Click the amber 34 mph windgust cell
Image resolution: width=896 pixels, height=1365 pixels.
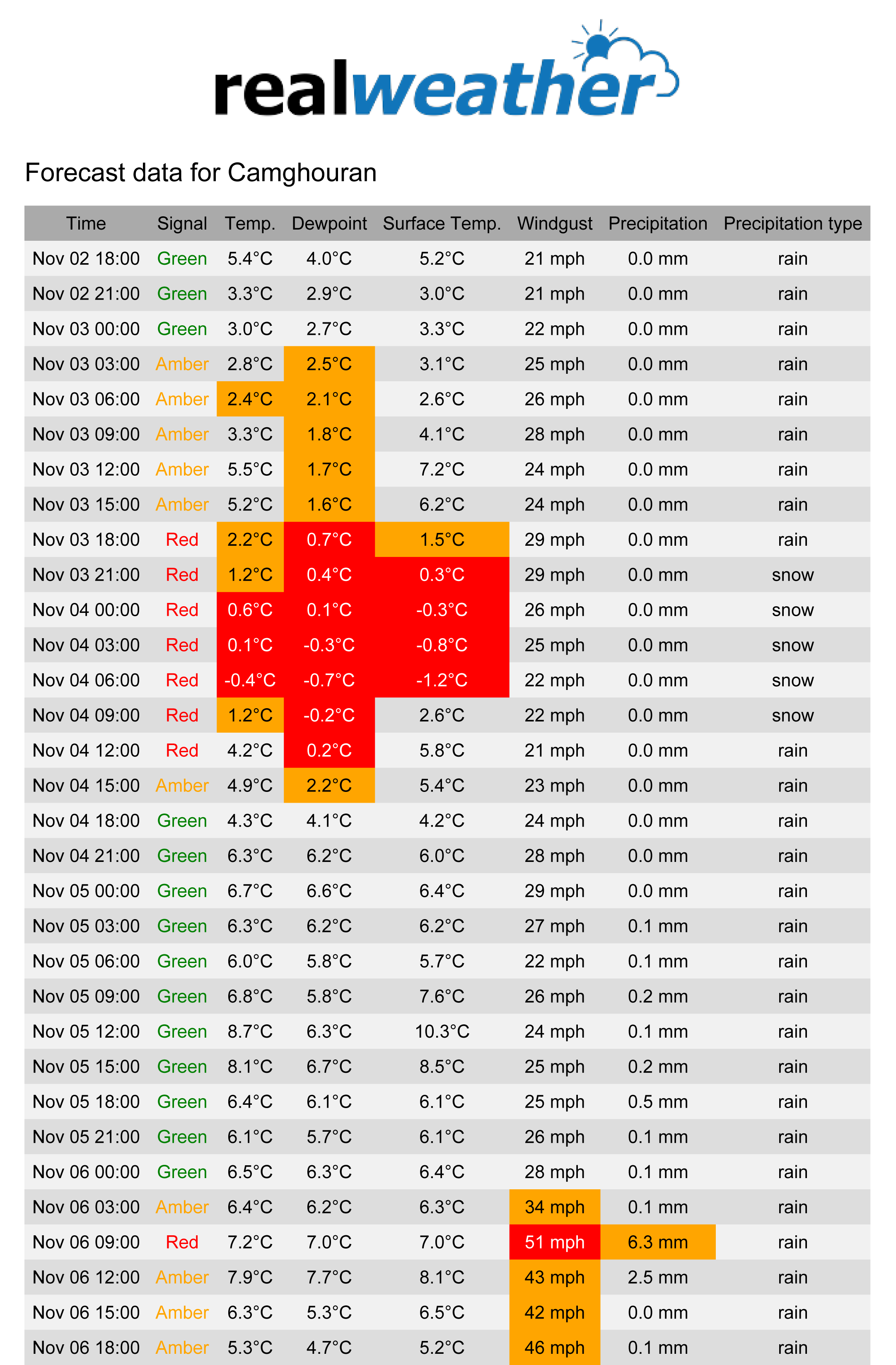[555, 1207]
